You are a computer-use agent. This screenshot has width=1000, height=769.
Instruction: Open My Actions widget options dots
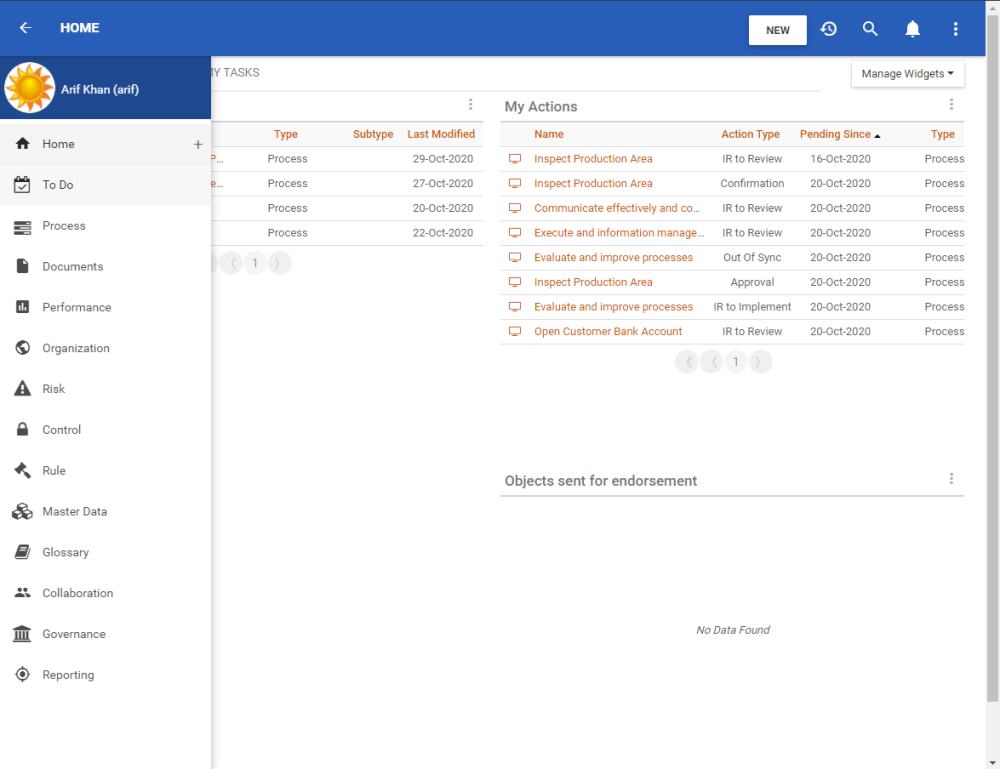click(951, 105)
